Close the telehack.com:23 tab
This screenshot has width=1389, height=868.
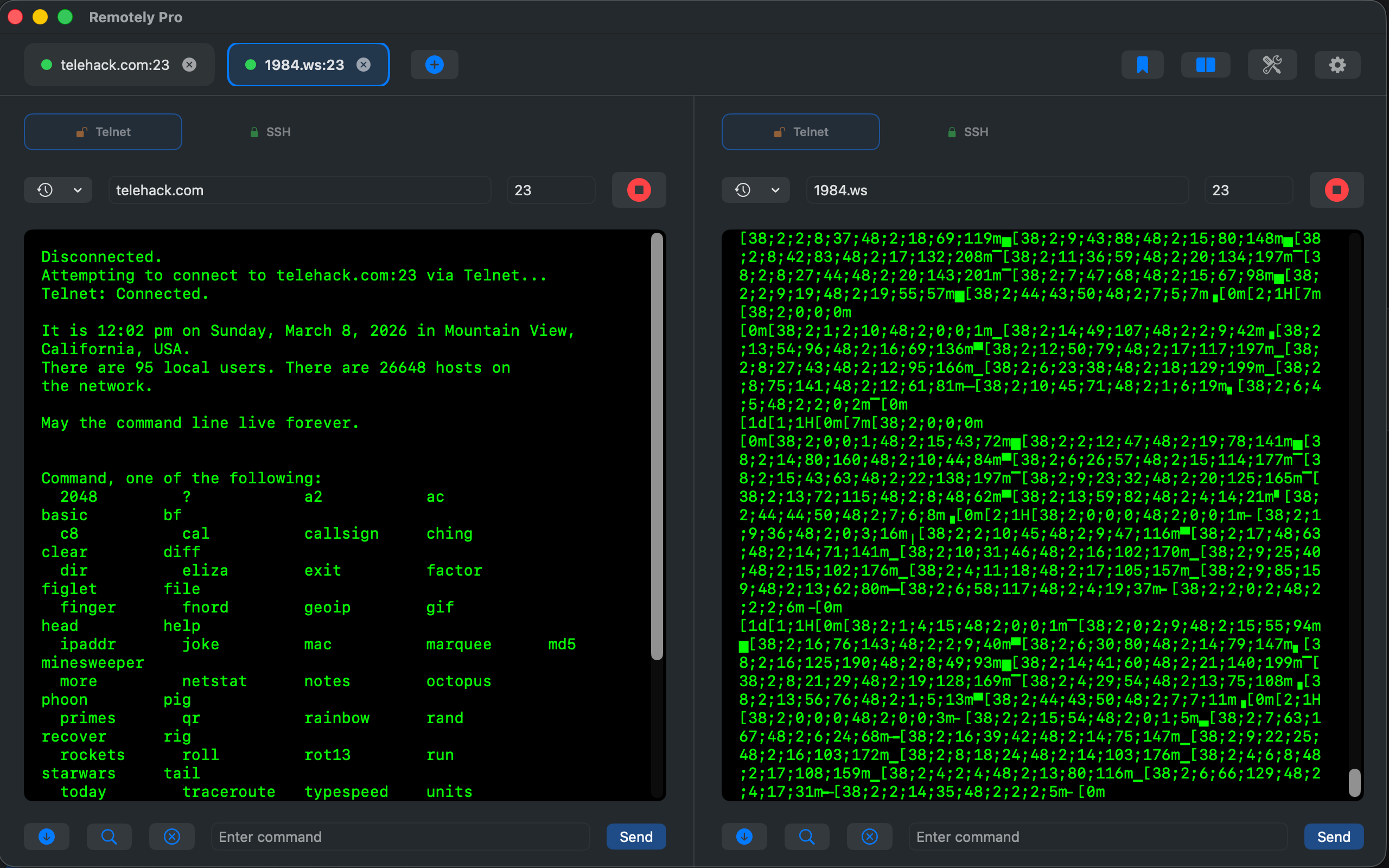click(x=189, y=65)
